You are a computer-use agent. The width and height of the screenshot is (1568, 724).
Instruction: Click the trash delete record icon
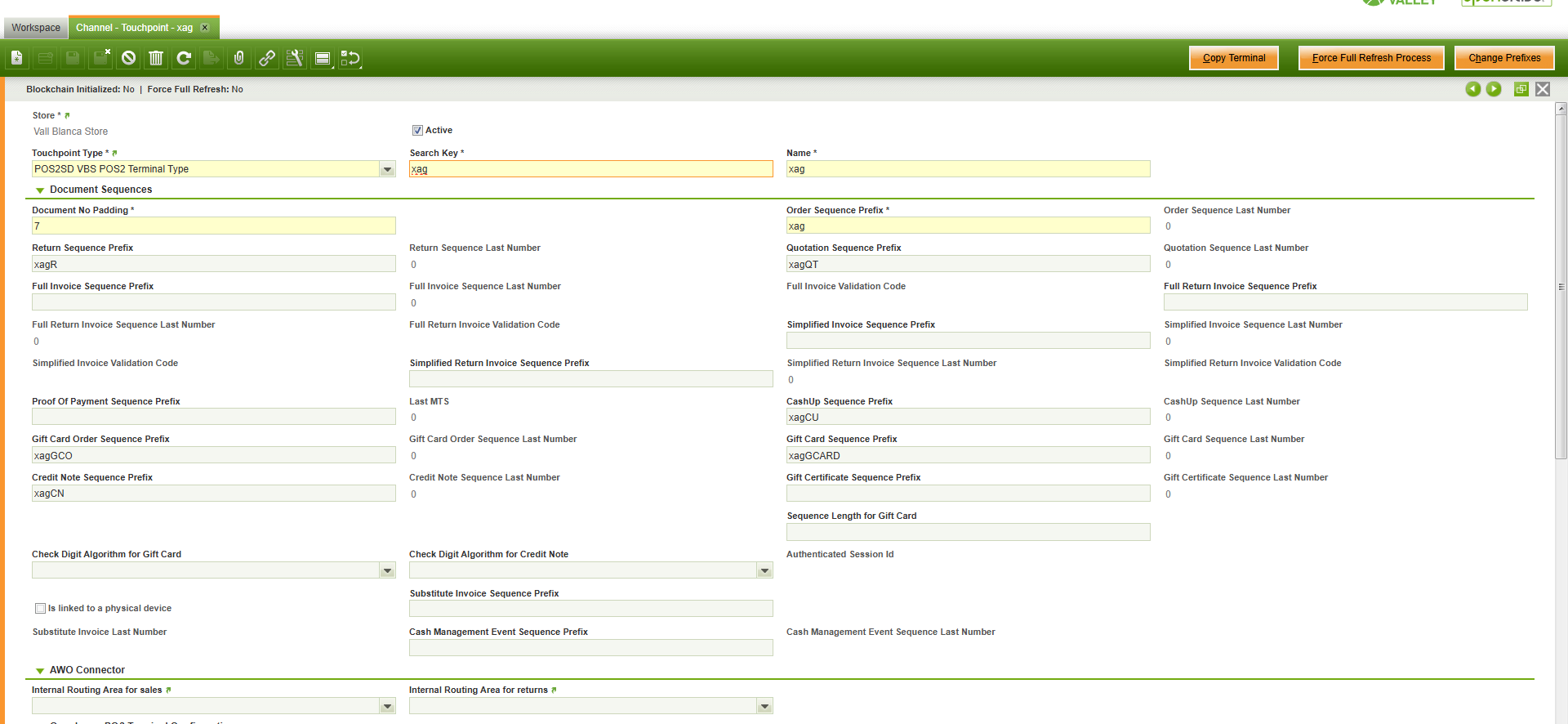coord(156,58)
